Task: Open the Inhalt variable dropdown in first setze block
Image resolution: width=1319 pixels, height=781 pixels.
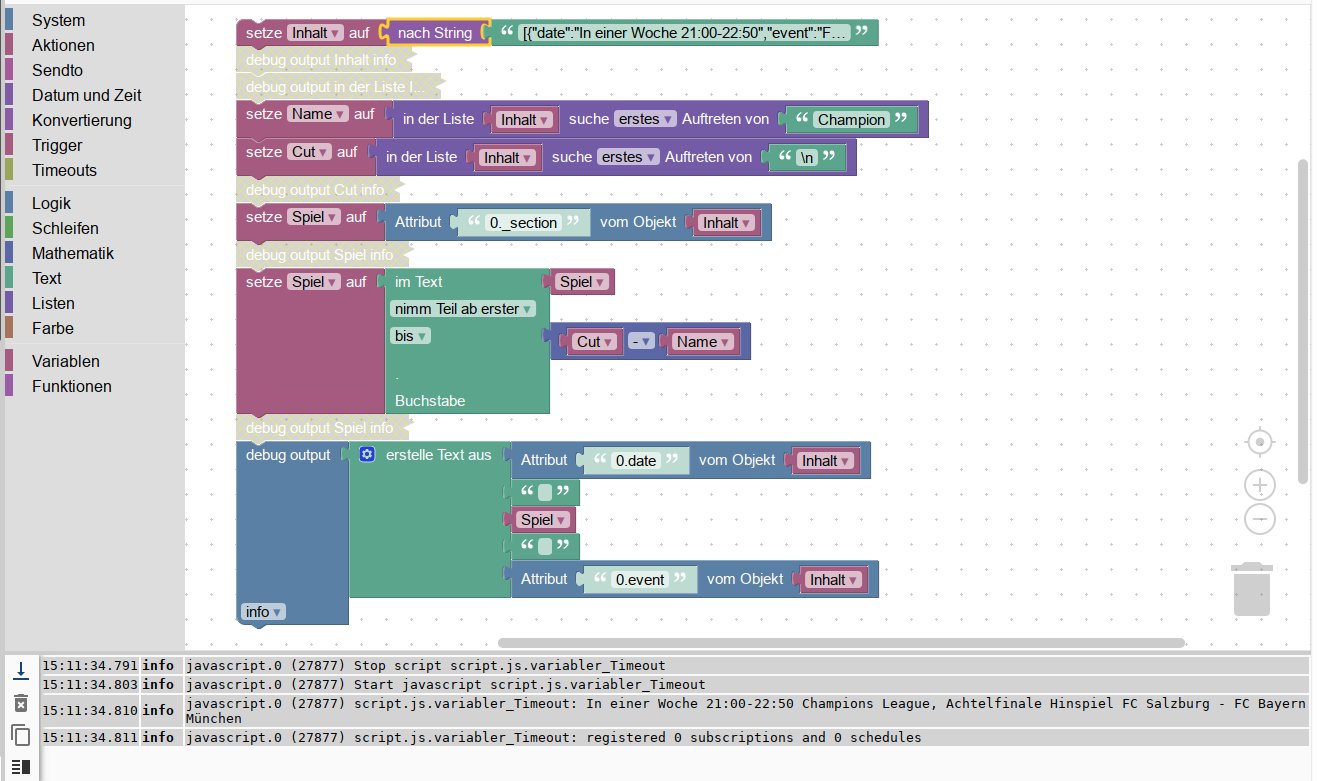Action: click(315, 33)
